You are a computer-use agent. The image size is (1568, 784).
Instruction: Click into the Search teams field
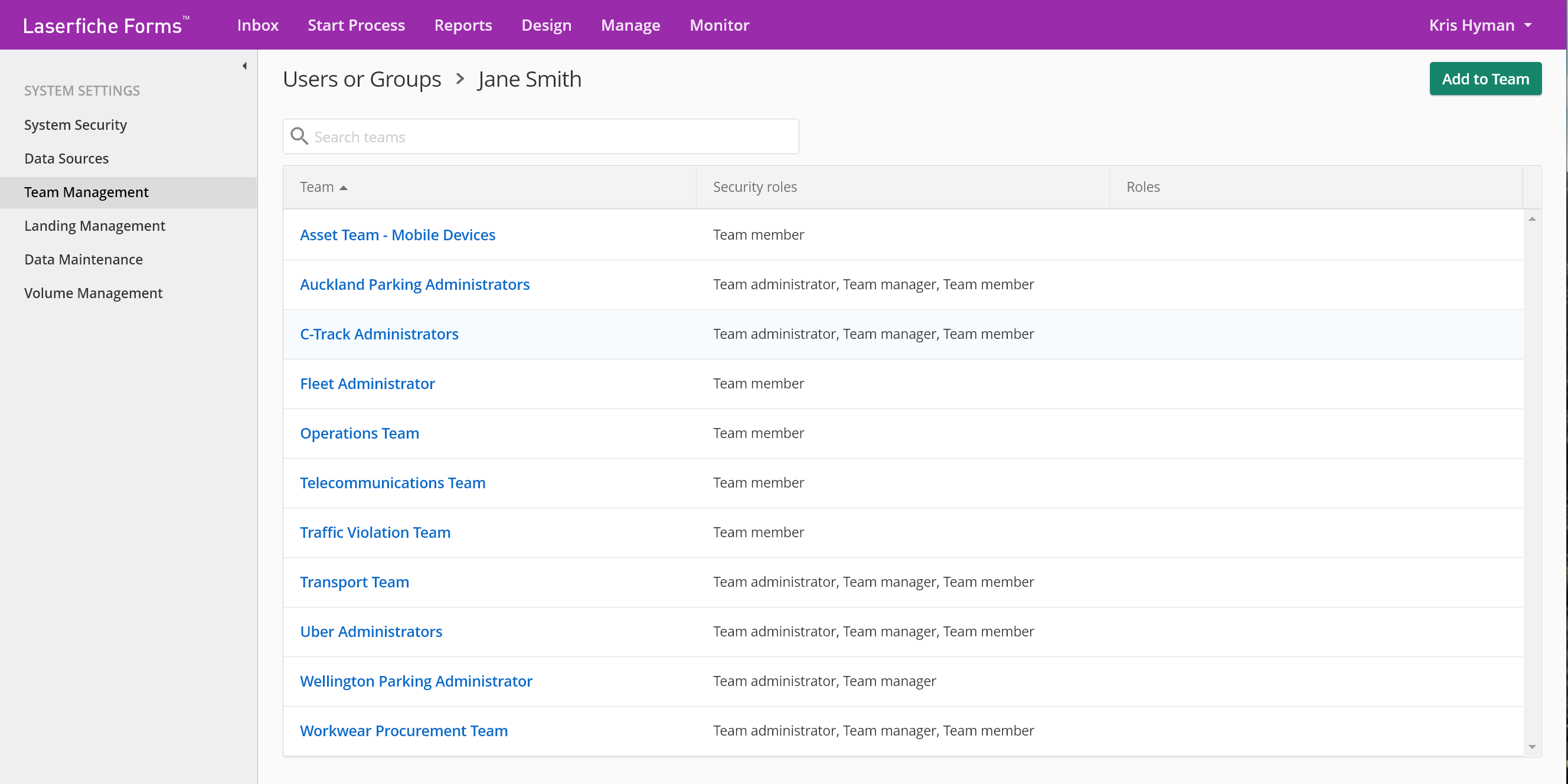tap(541, 136)
